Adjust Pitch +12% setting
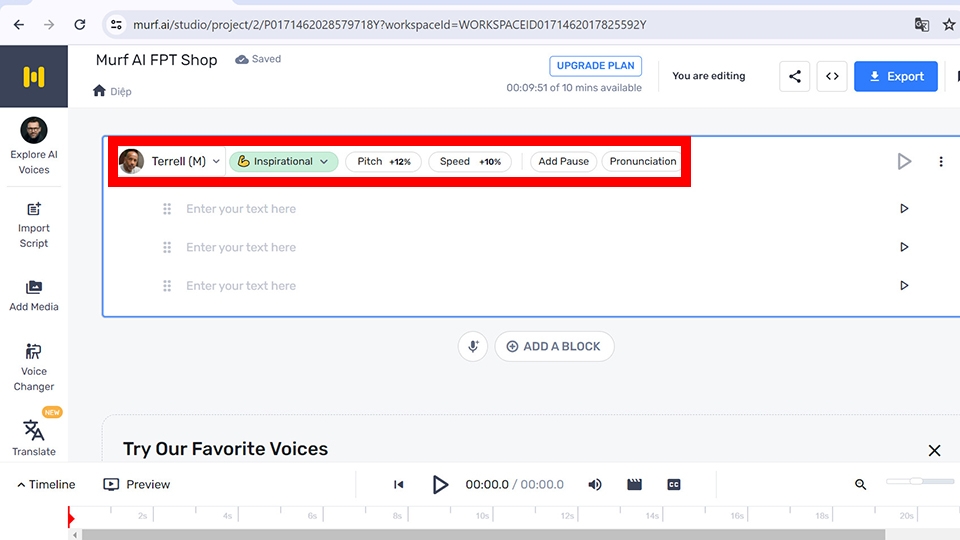Image resolution: width=960 pixels, height=540 pixels. 383,162
